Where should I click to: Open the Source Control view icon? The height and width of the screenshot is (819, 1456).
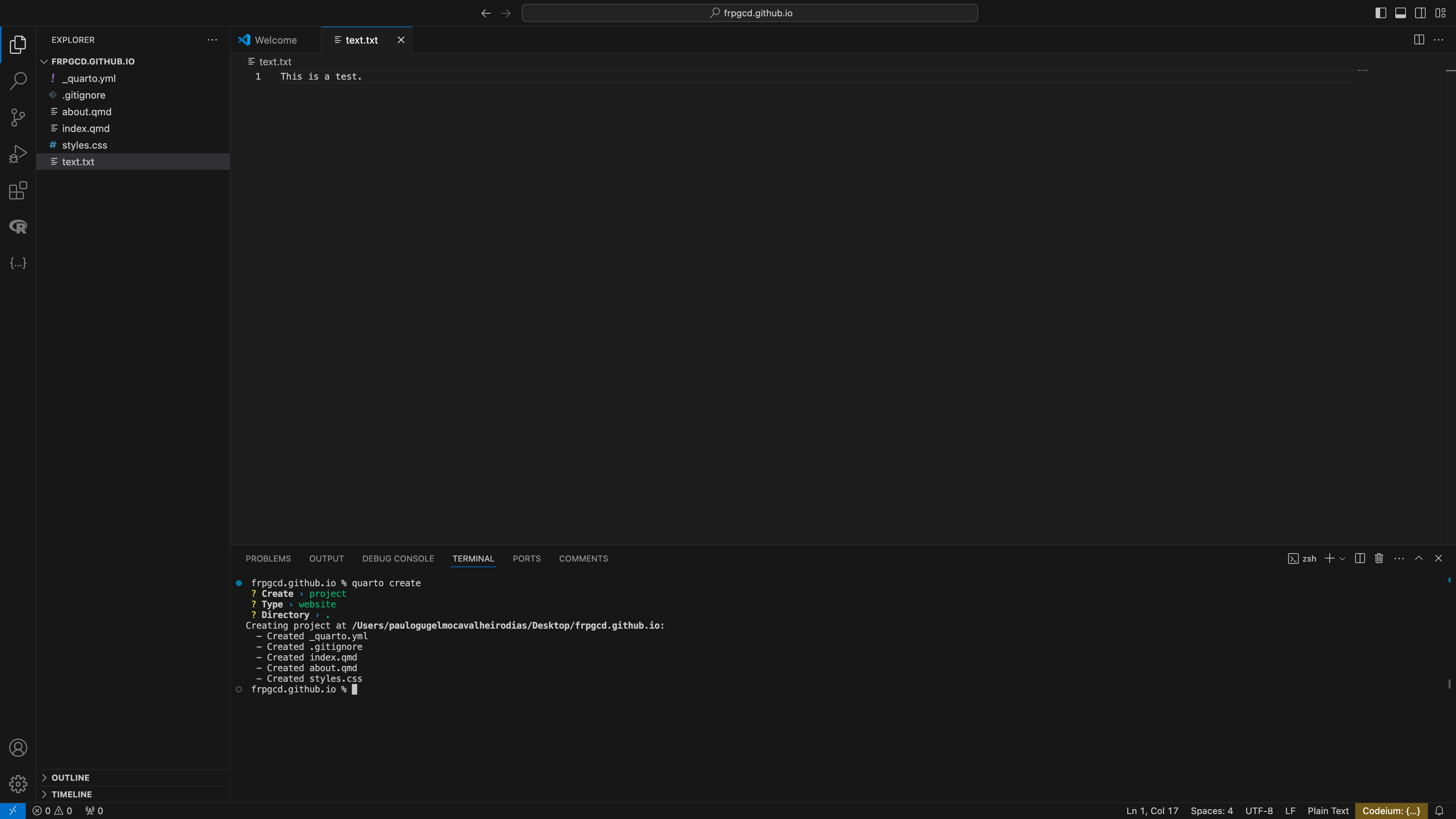(x=18, y=118)
